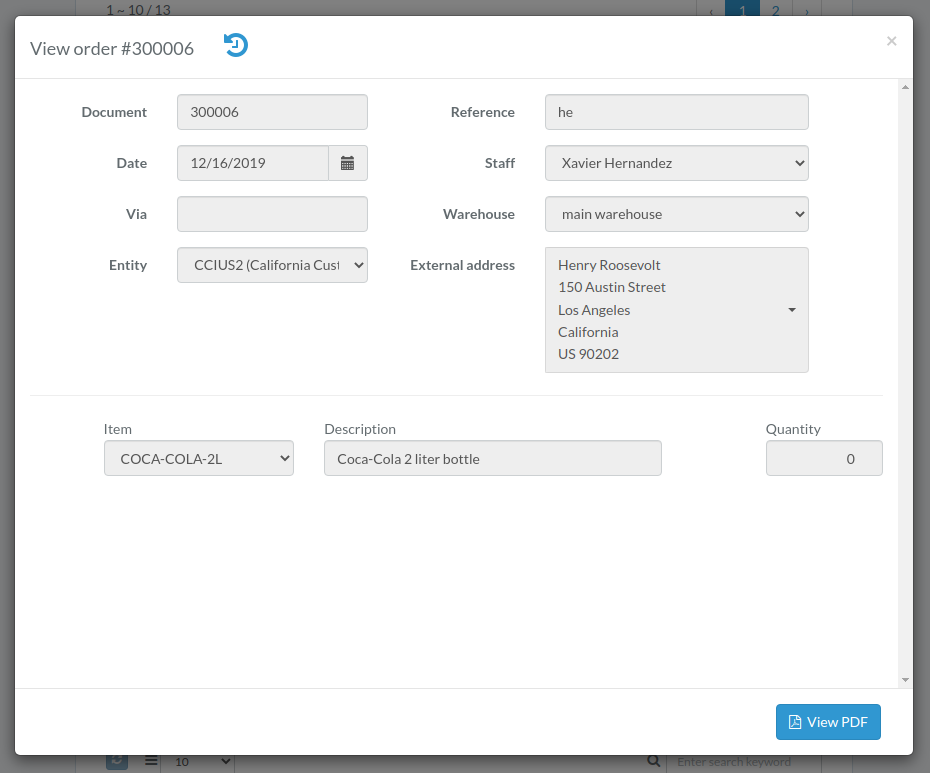Click the Reference input field
This screenshot has width=930, height=773.
676,112
